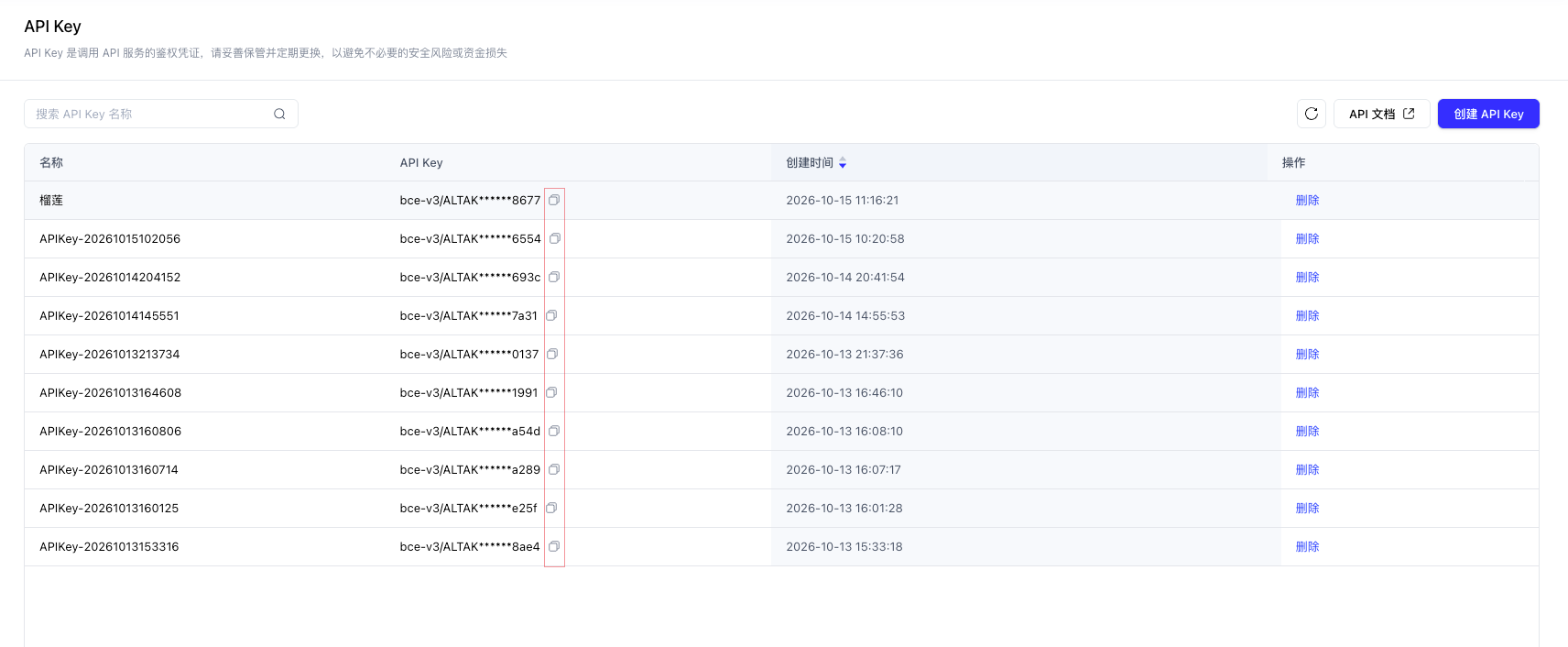The image size is (1568, 647).
Task: Select the name APIKey-20261015102056
Action: coord(110,239)
